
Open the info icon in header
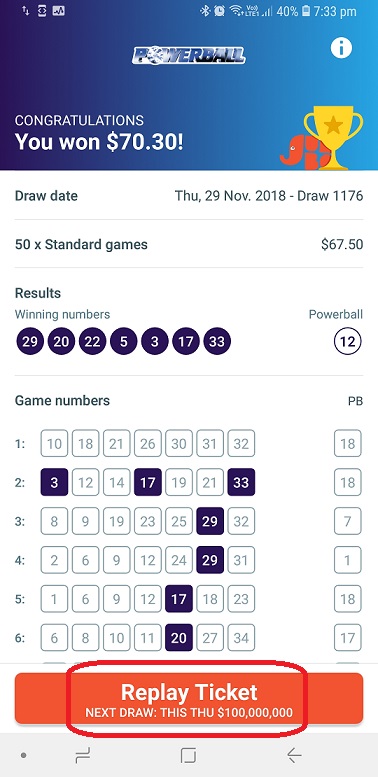click(341, 48)
